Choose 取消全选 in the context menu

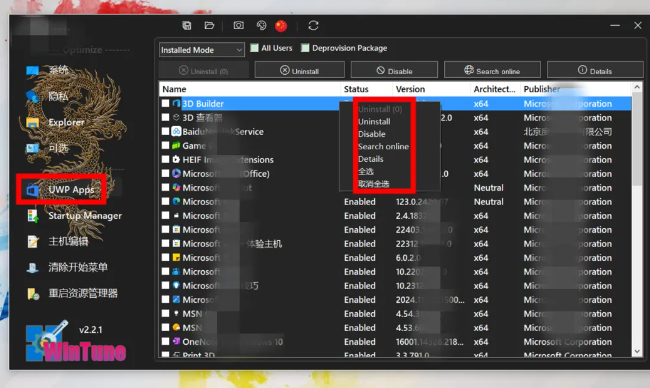(x=374, y=184)
